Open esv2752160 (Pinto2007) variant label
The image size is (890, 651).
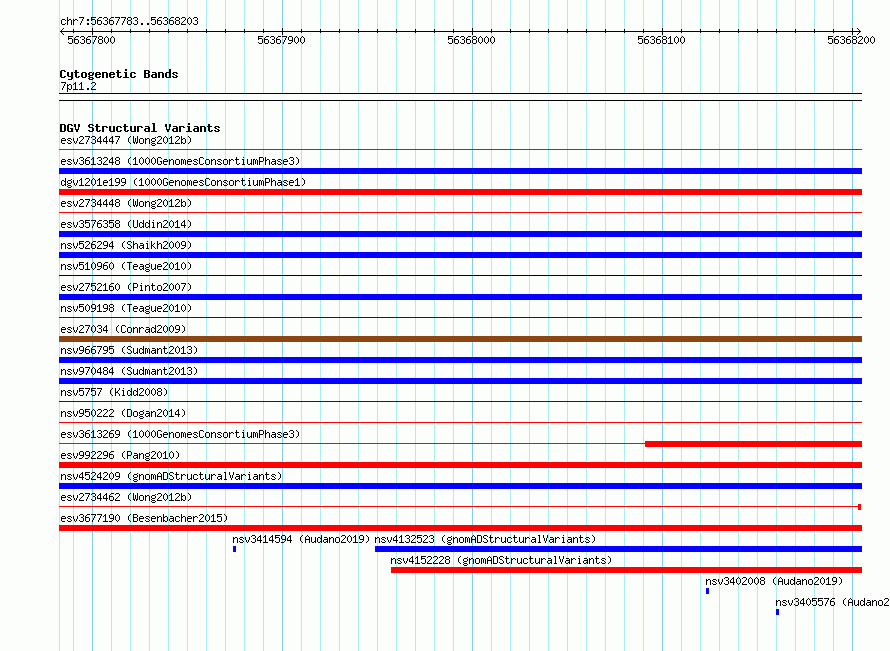pos(126,287)
